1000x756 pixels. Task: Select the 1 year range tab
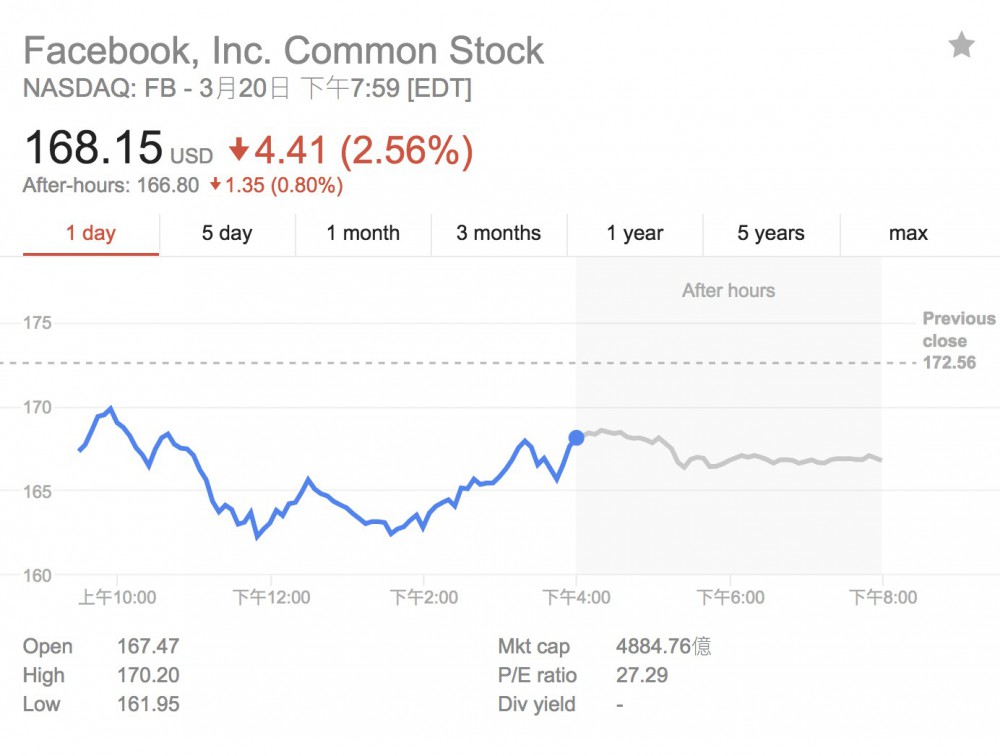point(635,233)
